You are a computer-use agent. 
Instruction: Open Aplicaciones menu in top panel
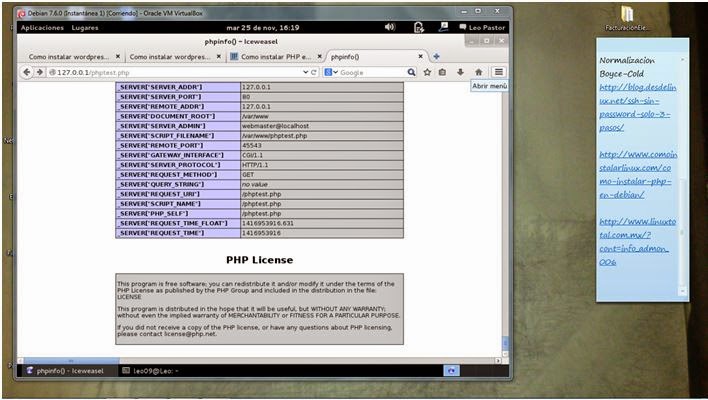pyautogui.click(x=42, y=28)
